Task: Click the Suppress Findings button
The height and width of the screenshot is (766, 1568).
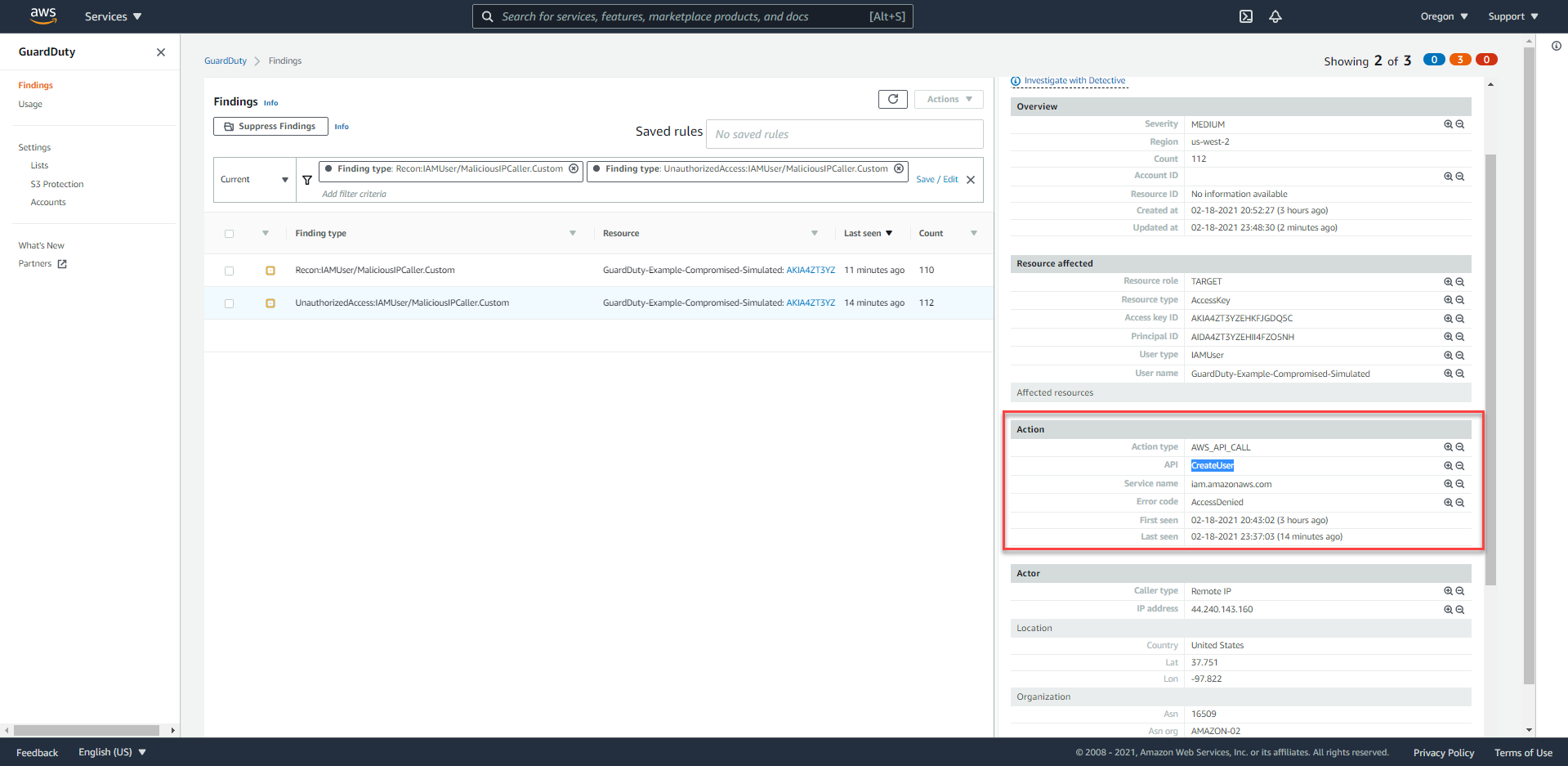Action: coord(270,127)
